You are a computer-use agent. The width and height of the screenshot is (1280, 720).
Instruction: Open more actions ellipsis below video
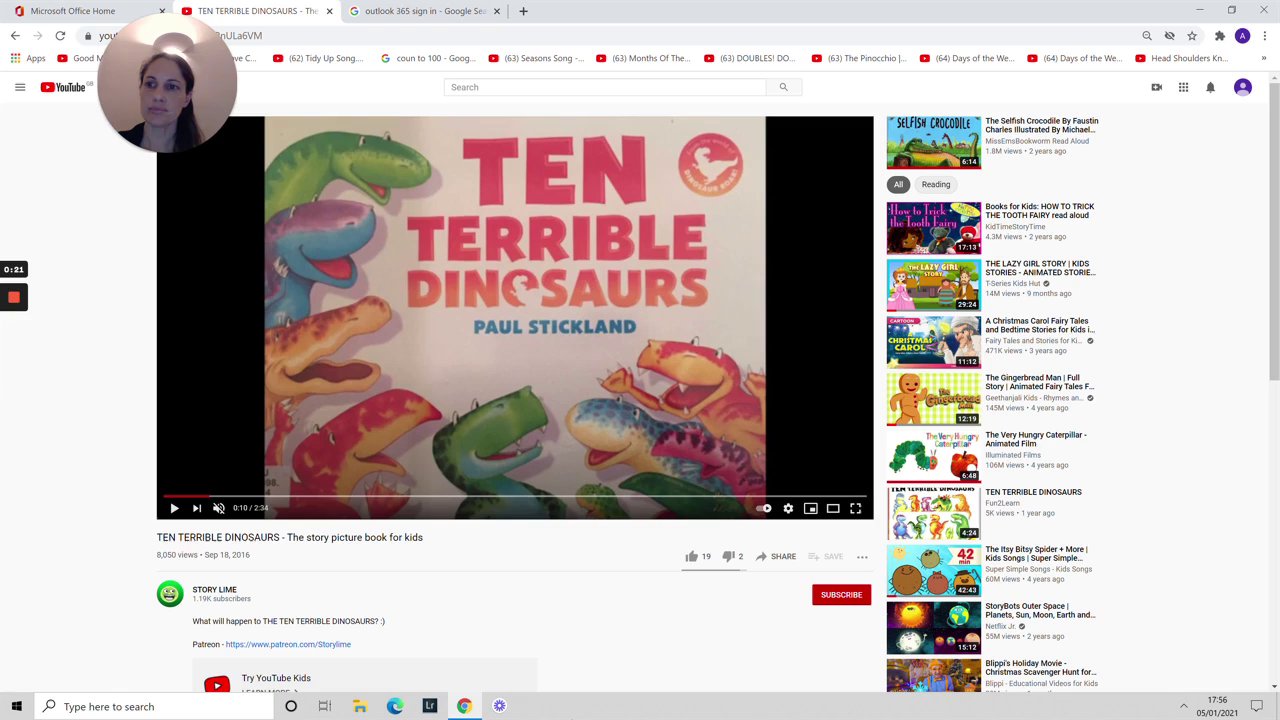(862, 556)
